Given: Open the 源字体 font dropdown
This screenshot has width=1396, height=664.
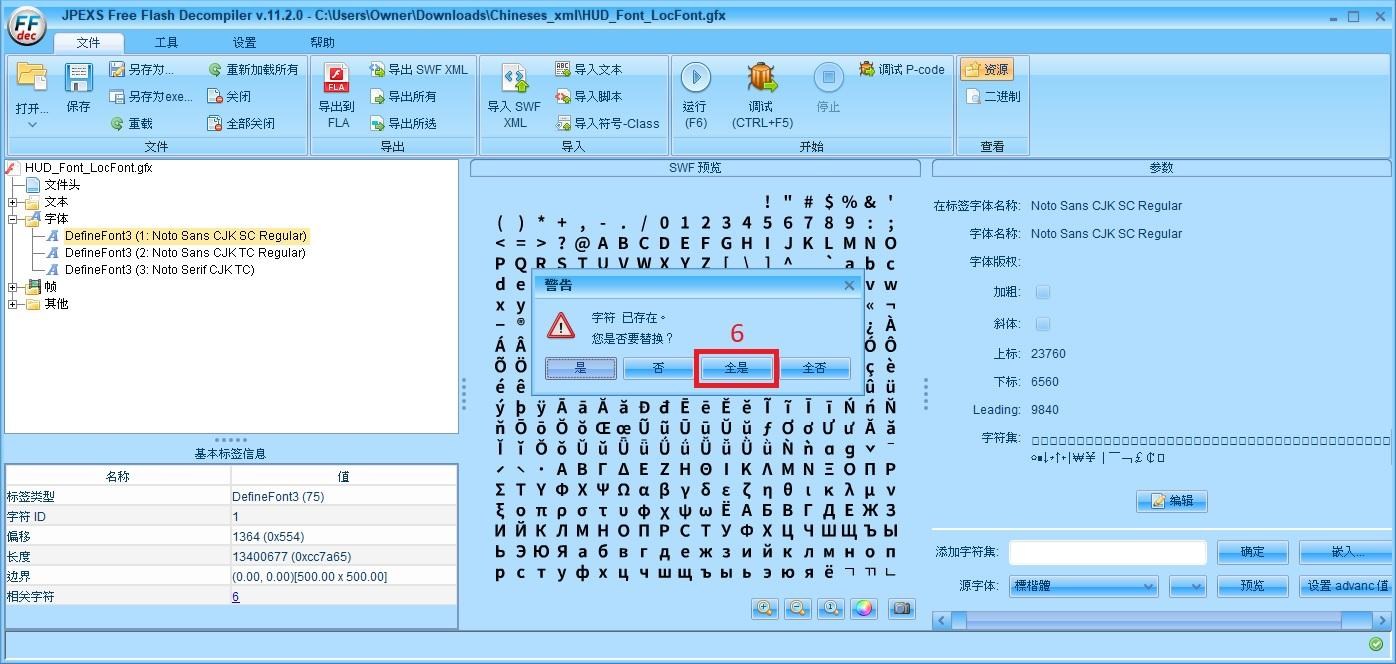Looking at the screenshot, I should 1084,586.
